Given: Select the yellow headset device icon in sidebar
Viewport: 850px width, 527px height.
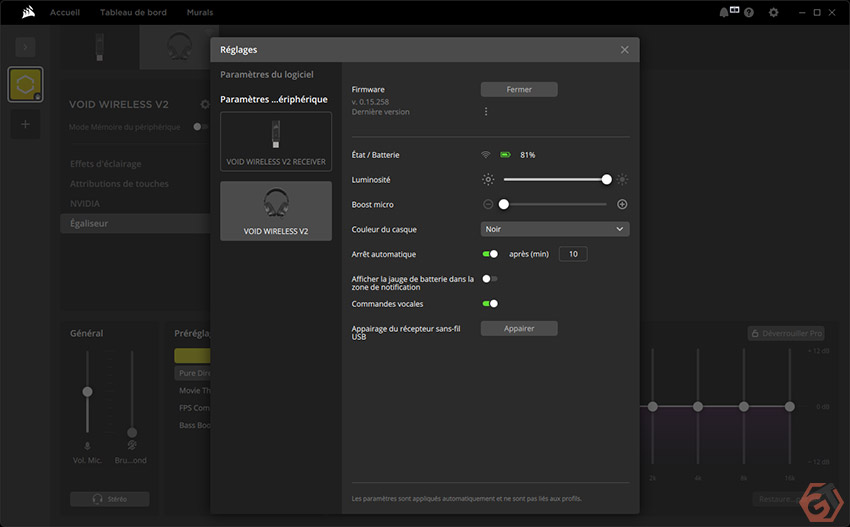Looking at the screenshot, I should [25, 85].
